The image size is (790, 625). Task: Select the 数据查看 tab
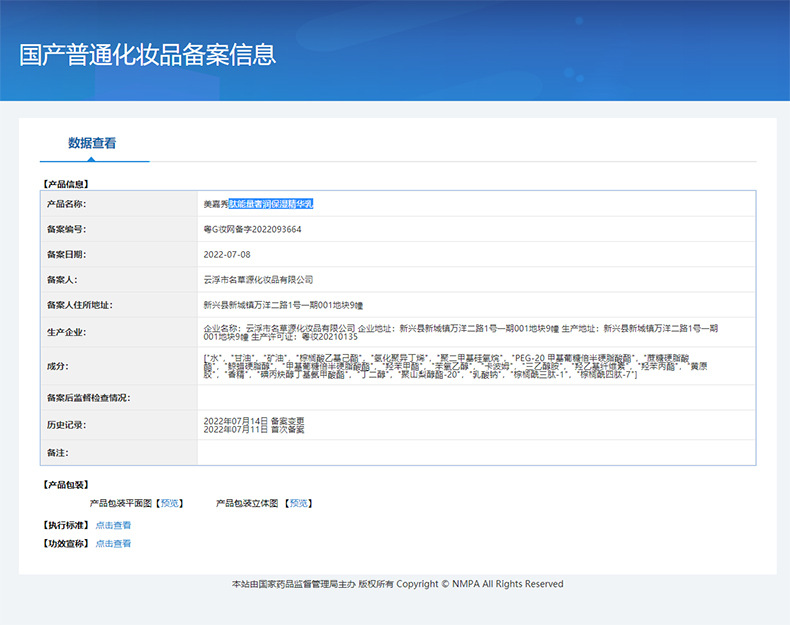click(92, 143)
